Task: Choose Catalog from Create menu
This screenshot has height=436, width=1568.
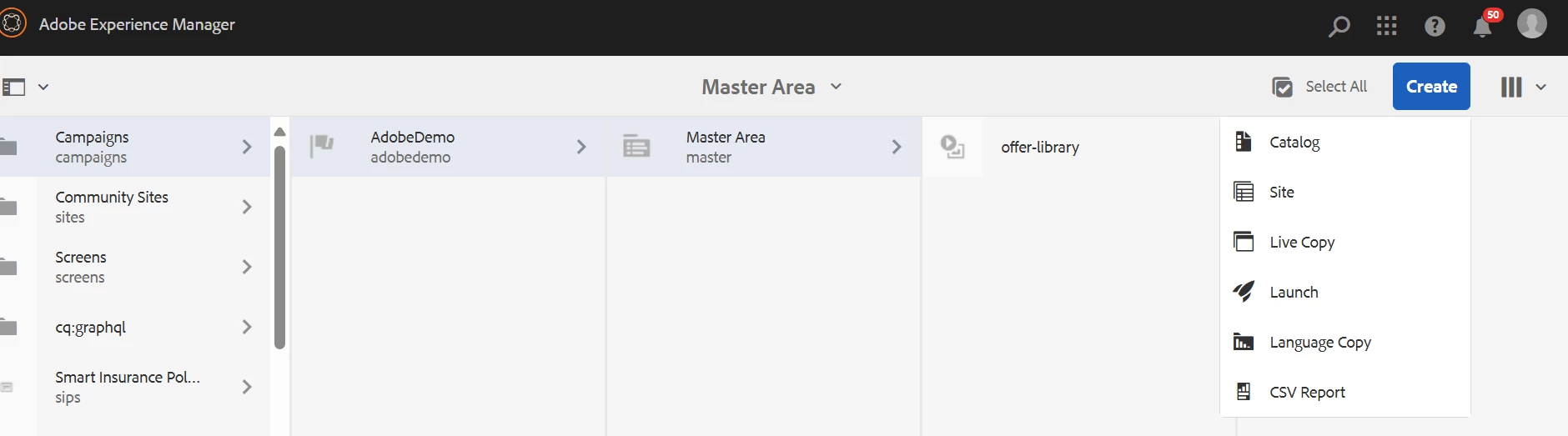Action: point(1344,142)
